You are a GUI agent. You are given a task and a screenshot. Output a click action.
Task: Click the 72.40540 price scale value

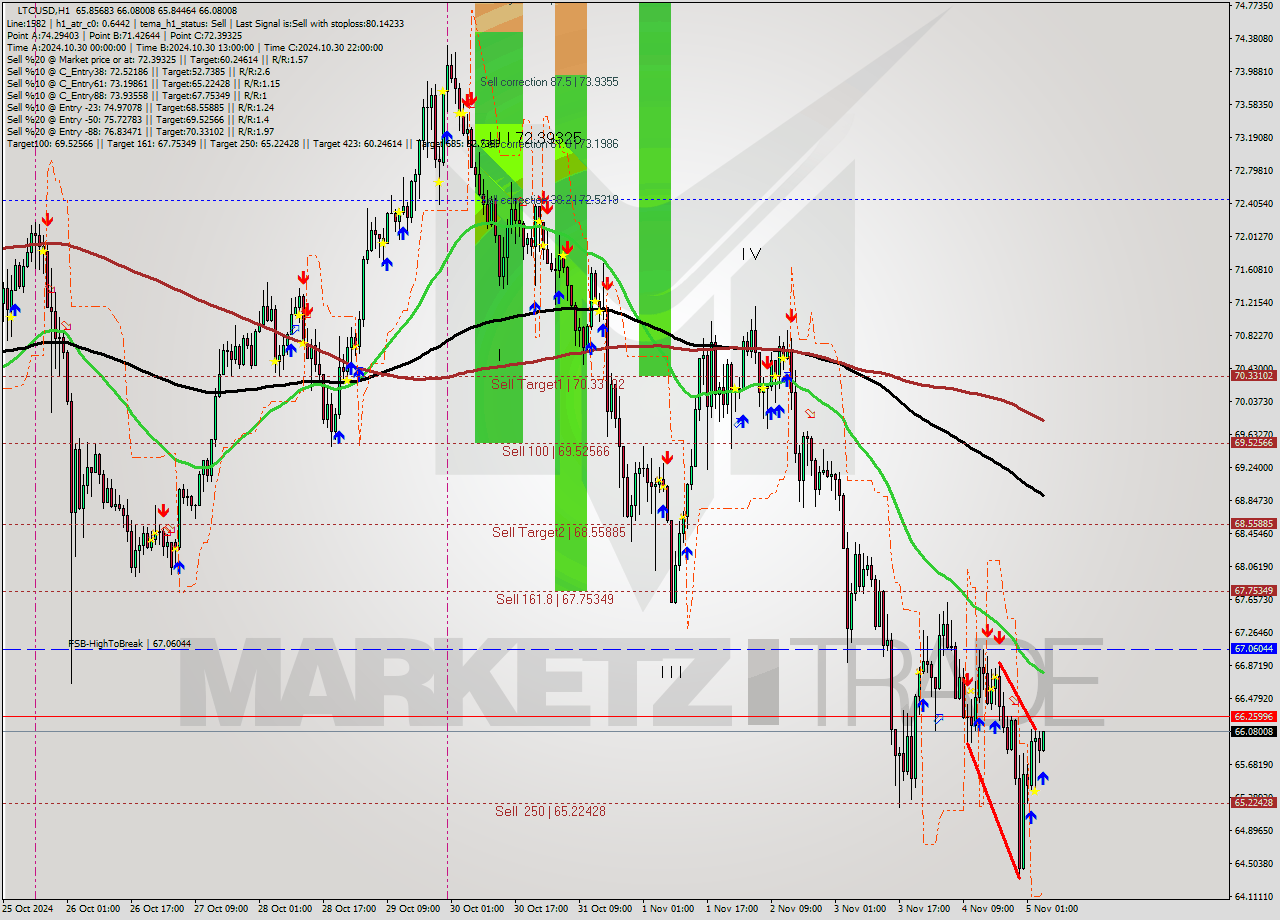[1253, 203]
